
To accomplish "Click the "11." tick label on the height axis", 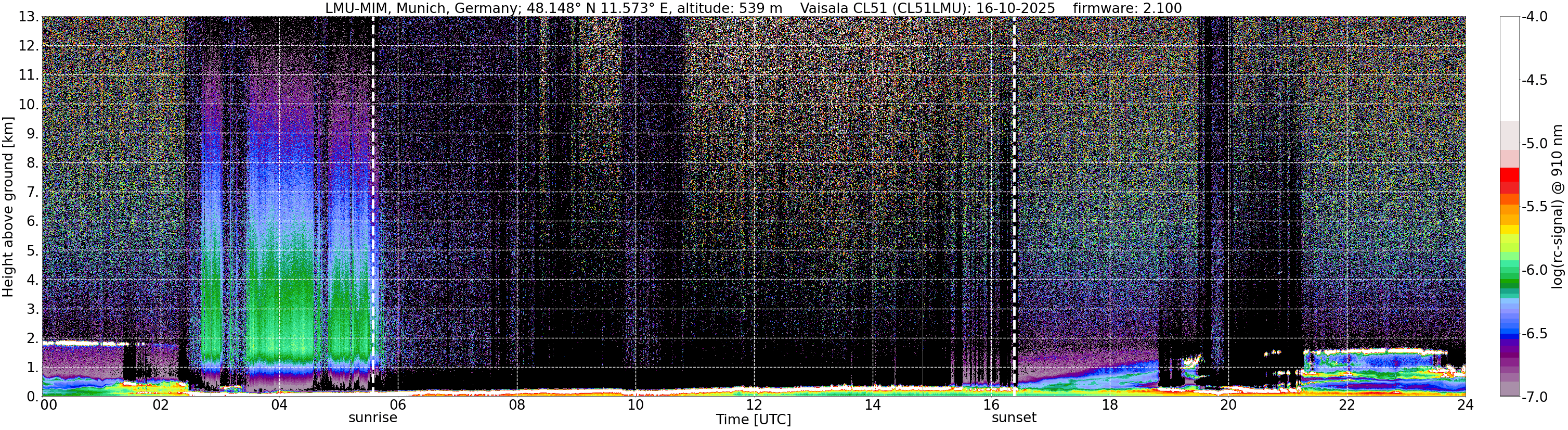I will tap(29, 75).
